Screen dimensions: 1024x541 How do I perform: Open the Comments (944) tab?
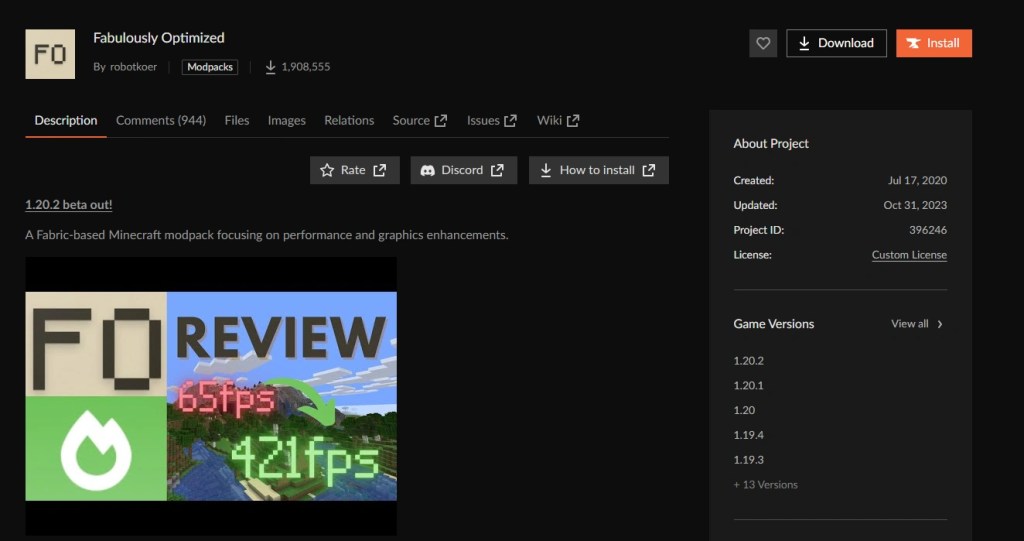click(161, 120)
